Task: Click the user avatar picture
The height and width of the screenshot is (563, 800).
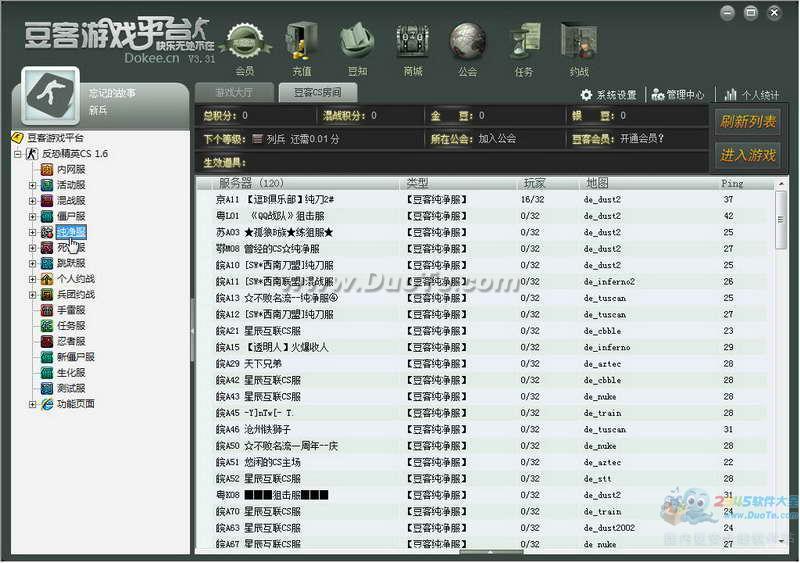Action: [50, 95]
